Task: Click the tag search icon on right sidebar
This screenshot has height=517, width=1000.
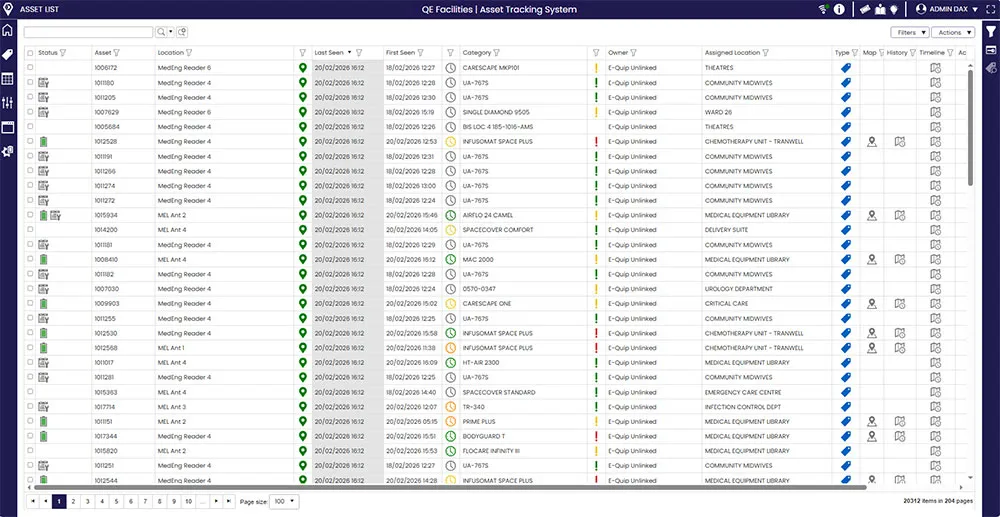Action: (991, 68)
